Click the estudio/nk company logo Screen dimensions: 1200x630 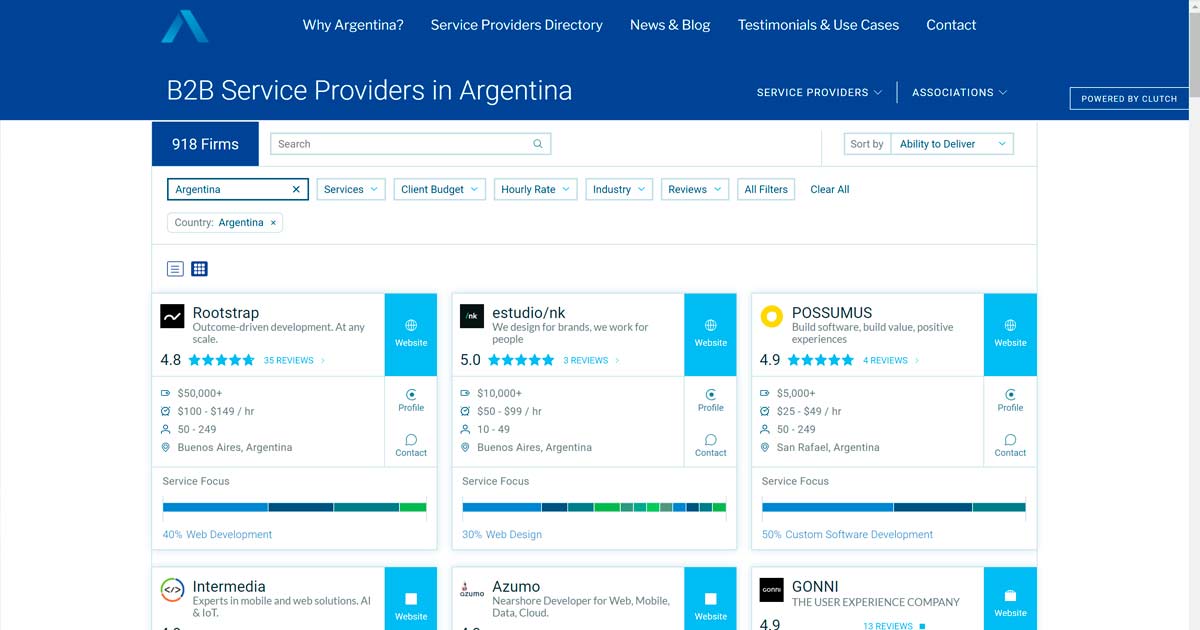(472, 317)
